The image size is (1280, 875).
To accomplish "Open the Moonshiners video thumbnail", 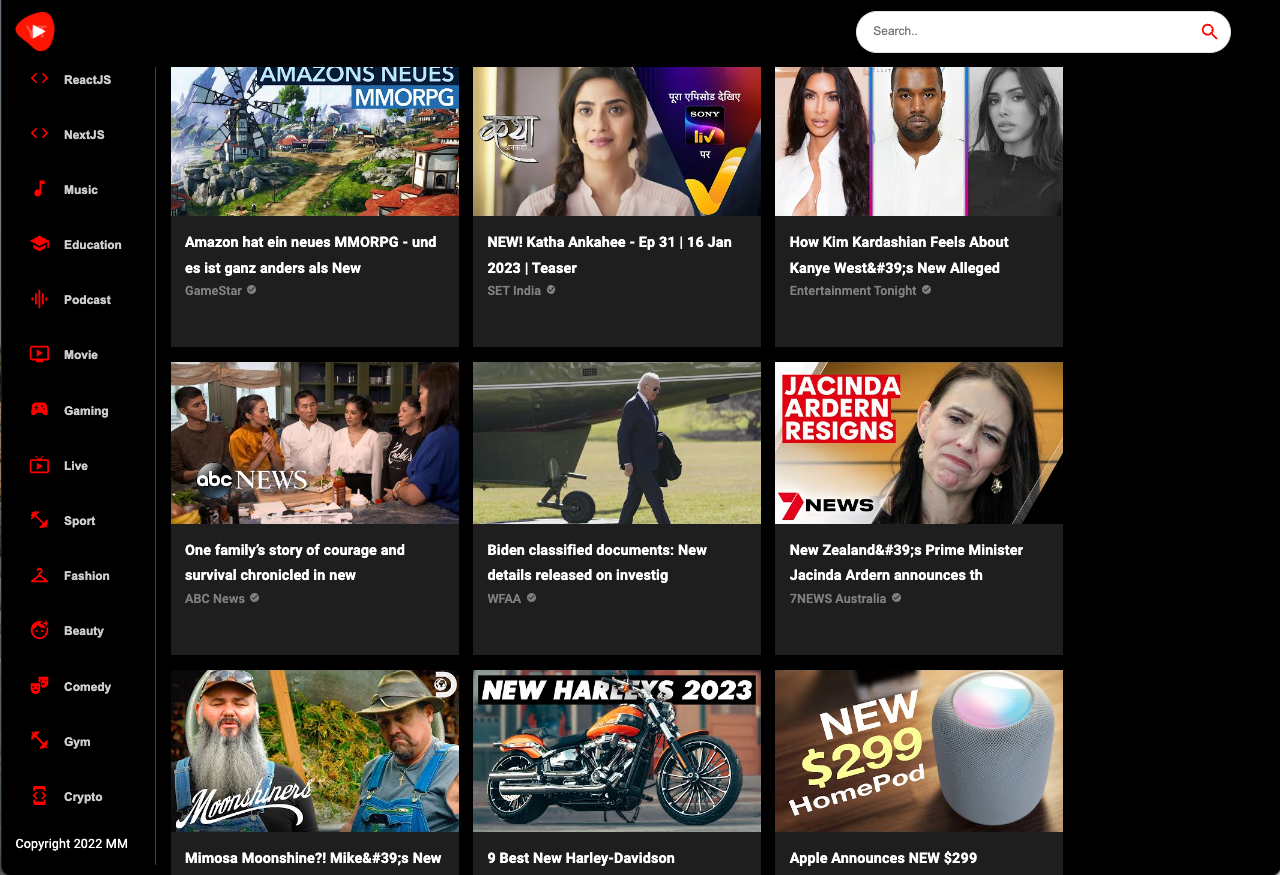I will click(x=315, y=751).
